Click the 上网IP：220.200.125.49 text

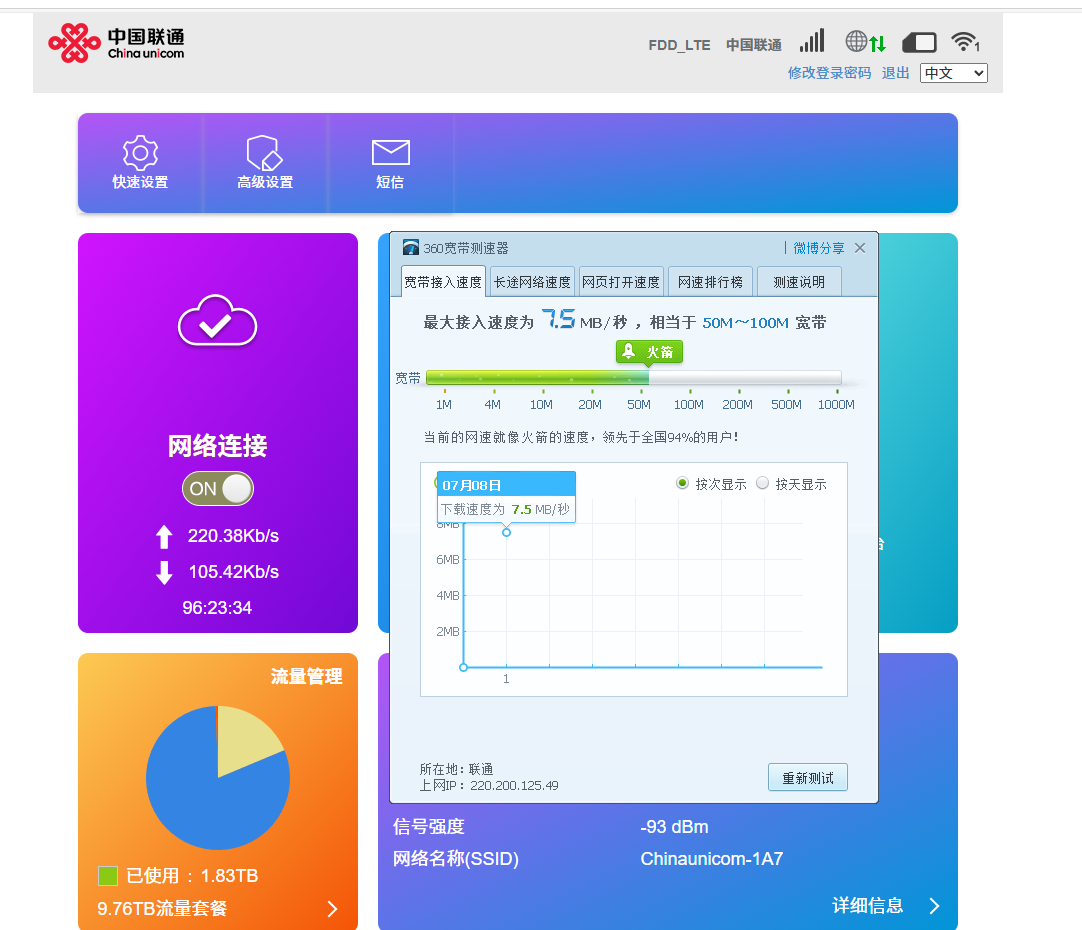click(489, 786)
